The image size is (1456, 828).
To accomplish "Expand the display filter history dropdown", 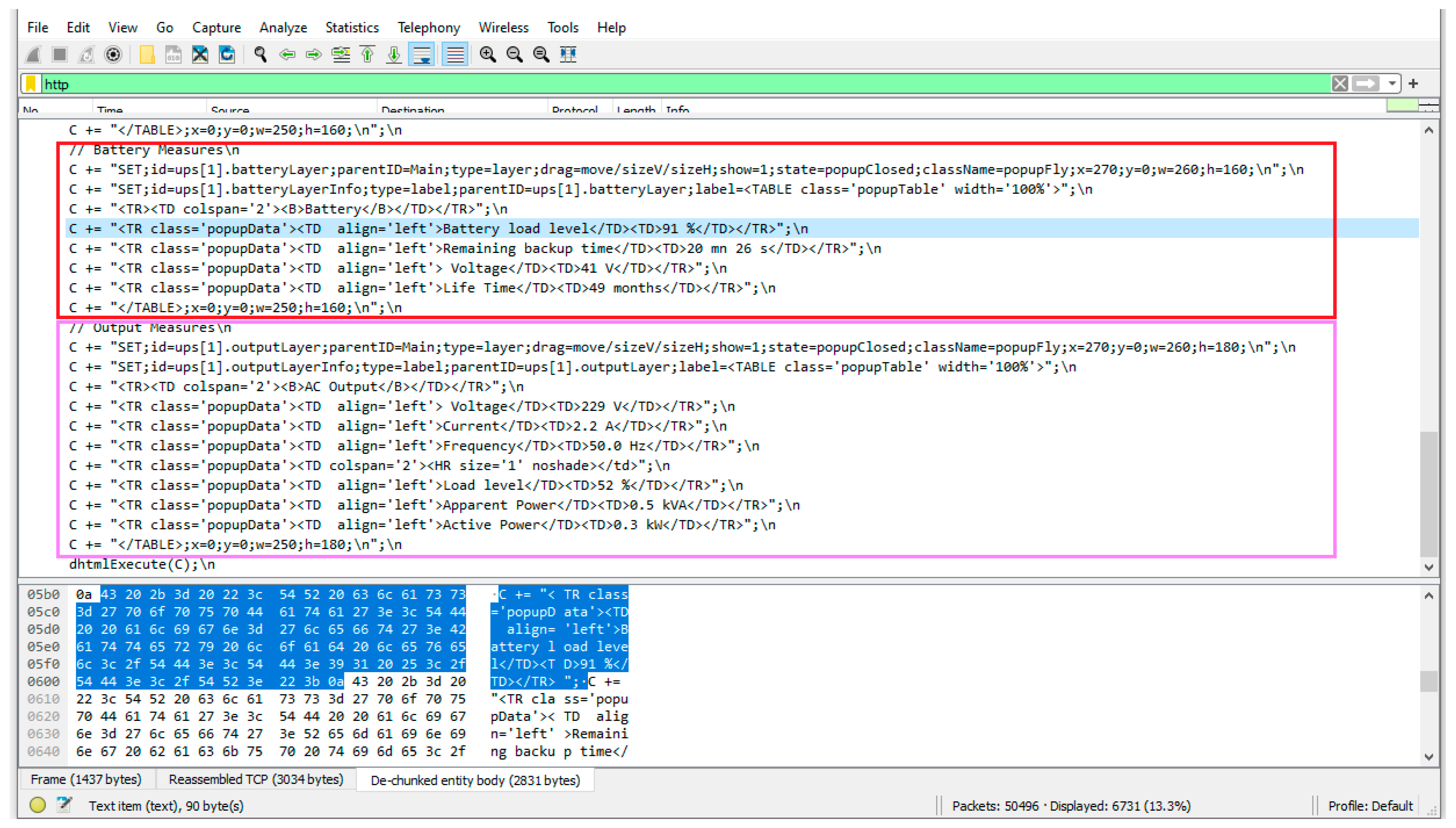I will 1392,84.
